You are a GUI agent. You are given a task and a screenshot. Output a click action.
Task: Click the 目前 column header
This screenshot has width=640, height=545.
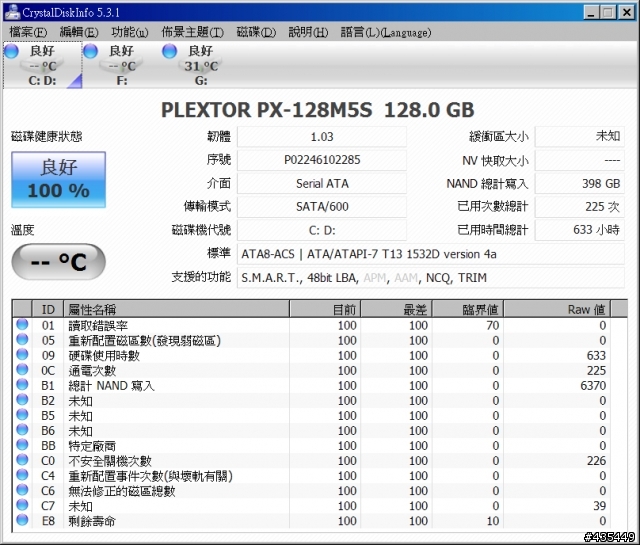pos(325,309)
